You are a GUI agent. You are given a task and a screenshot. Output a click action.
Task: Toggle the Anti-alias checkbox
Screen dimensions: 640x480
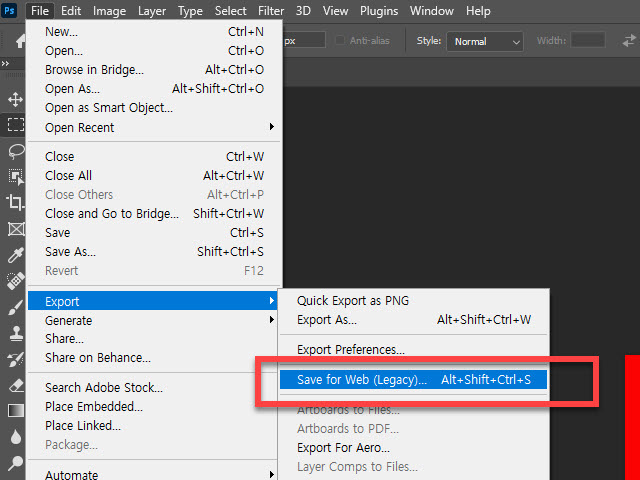click(x=340, y=40)
